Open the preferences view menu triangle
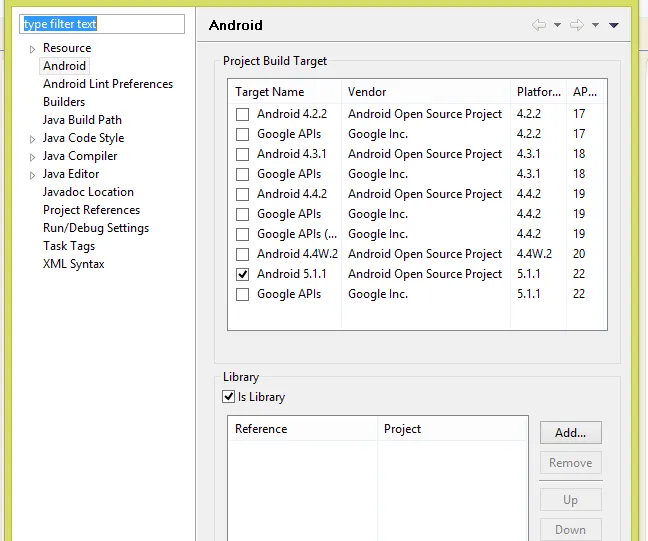 pos(614,25)
